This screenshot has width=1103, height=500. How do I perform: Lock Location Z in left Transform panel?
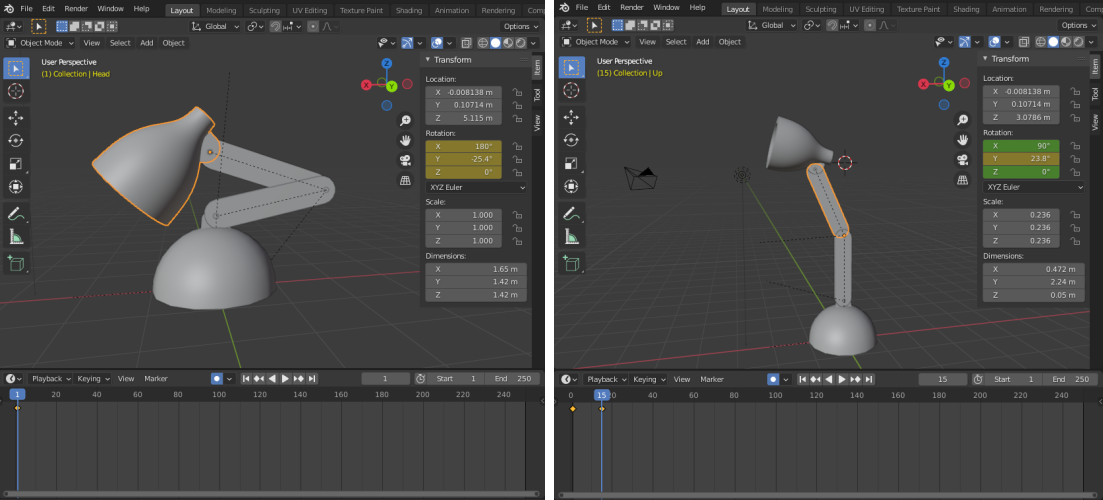(x=516, y=118)
